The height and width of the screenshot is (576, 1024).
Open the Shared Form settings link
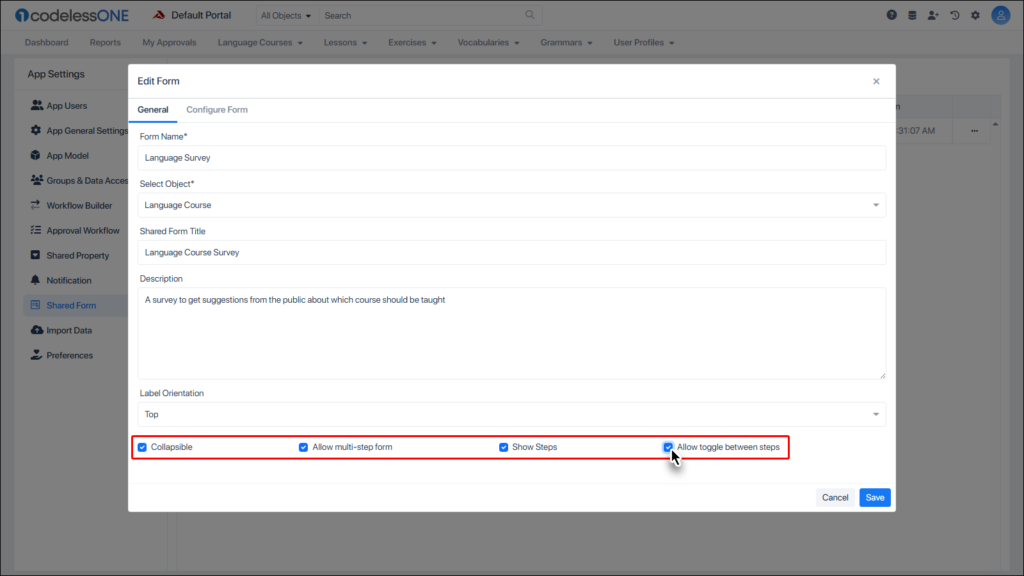coord(71,305)
